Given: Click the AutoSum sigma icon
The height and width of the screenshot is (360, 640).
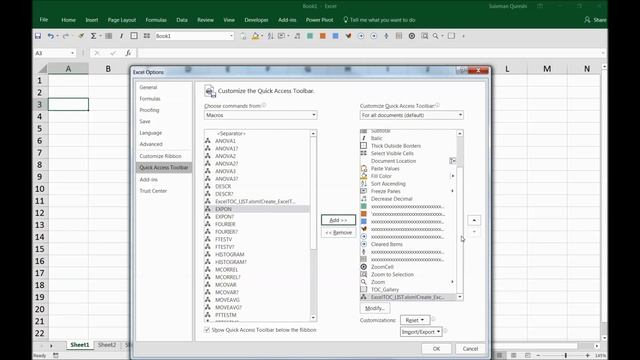Looking at the screenshot, I should [x=93, y=36].
